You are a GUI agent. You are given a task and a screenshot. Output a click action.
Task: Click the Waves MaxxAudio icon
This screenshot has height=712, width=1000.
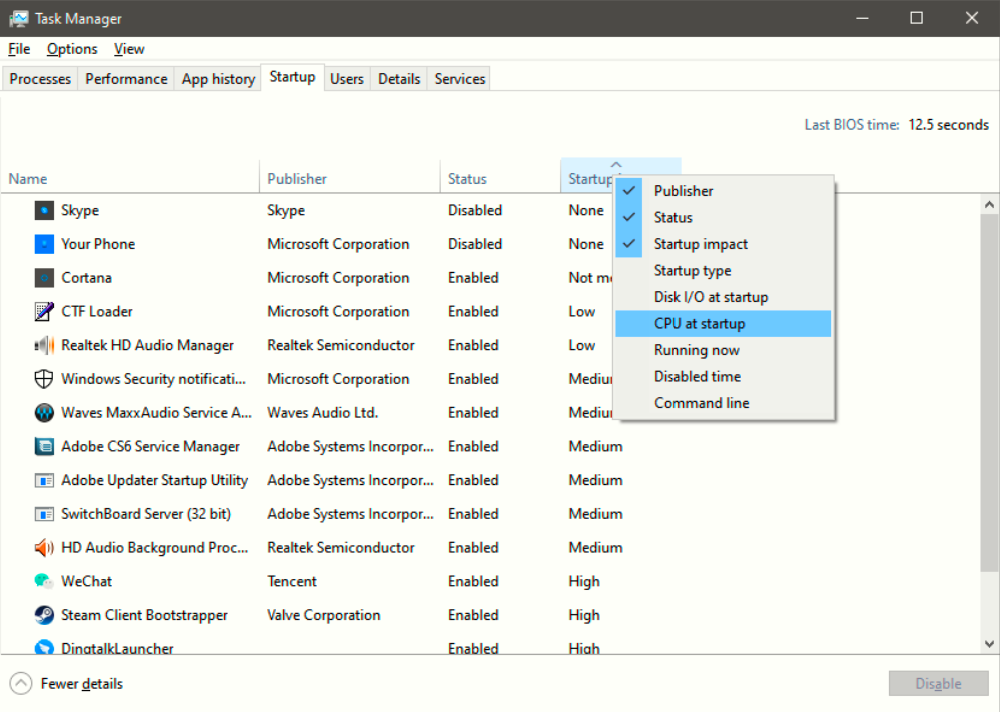coord(44,413)
